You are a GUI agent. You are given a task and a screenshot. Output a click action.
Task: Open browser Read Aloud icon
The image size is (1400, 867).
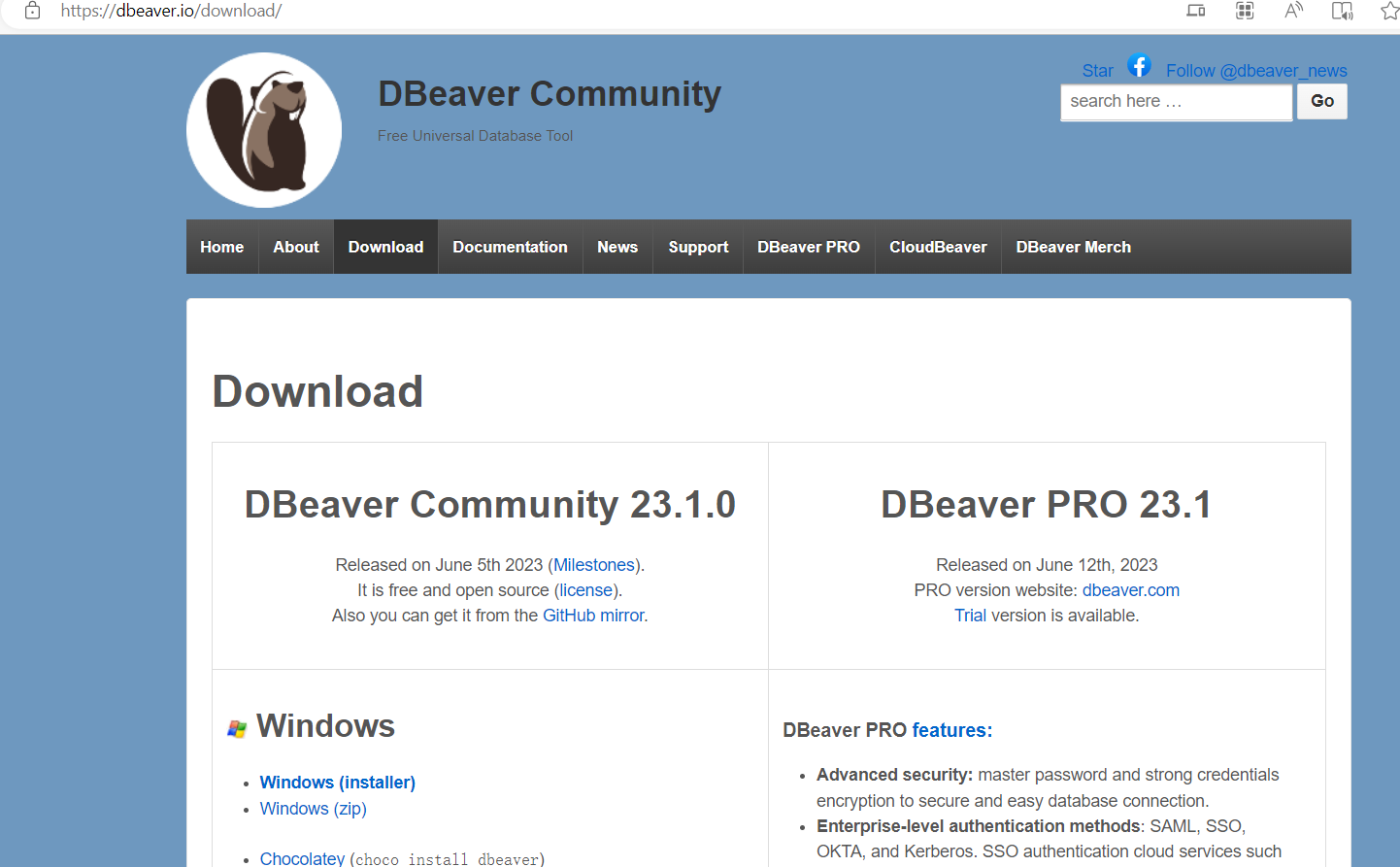click(1293, 11)
